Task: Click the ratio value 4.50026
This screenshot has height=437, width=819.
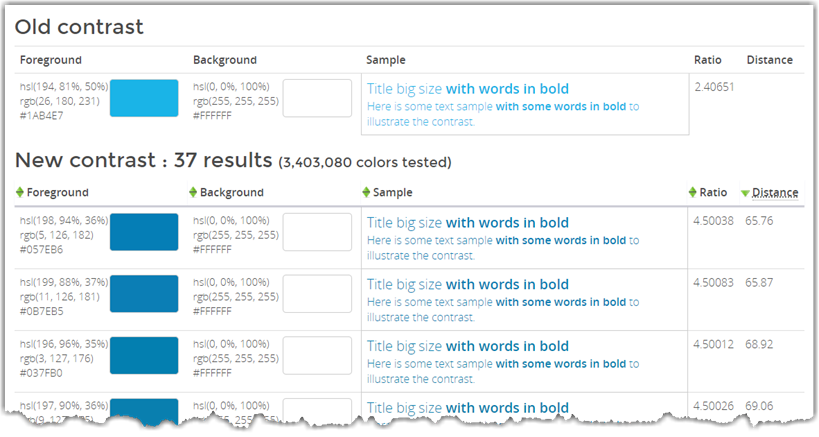Action: [x=713, y=406]
